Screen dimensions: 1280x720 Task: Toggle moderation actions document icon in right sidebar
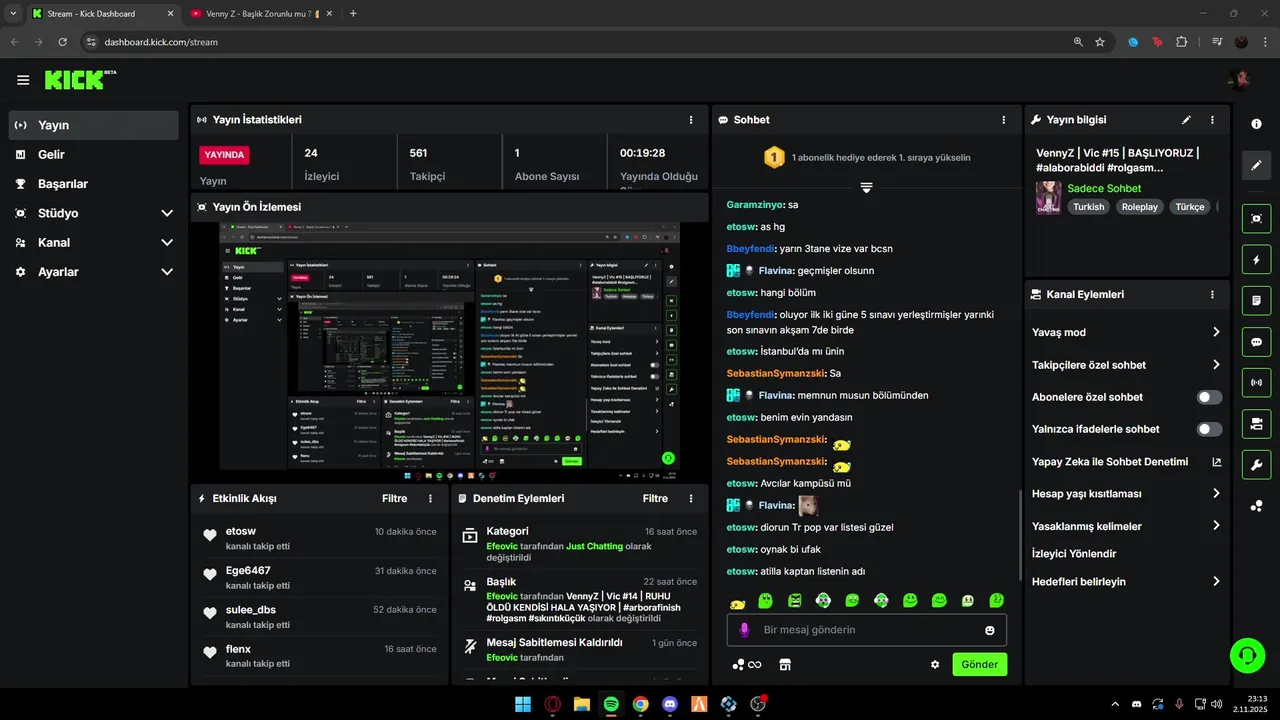[x=1256, y=300]
